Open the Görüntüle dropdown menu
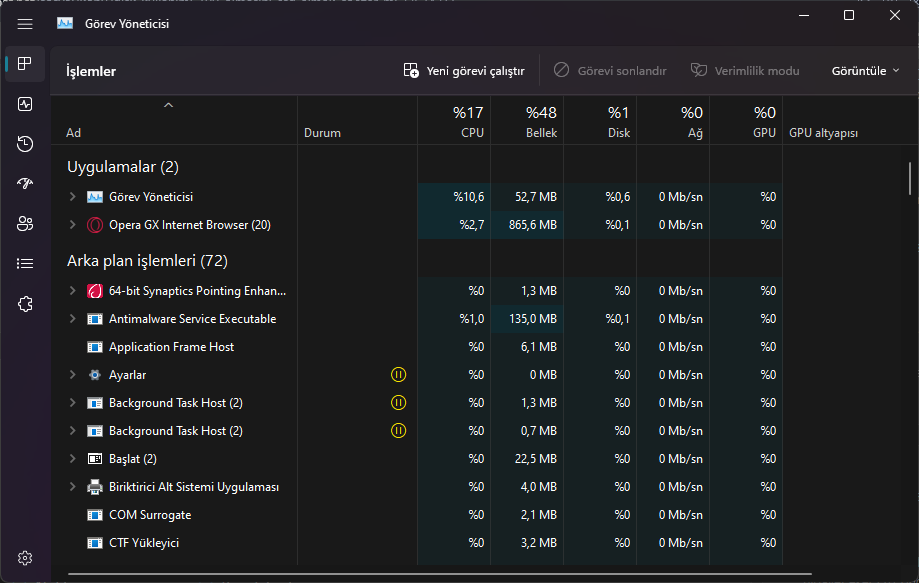 (x=865, y=71)
